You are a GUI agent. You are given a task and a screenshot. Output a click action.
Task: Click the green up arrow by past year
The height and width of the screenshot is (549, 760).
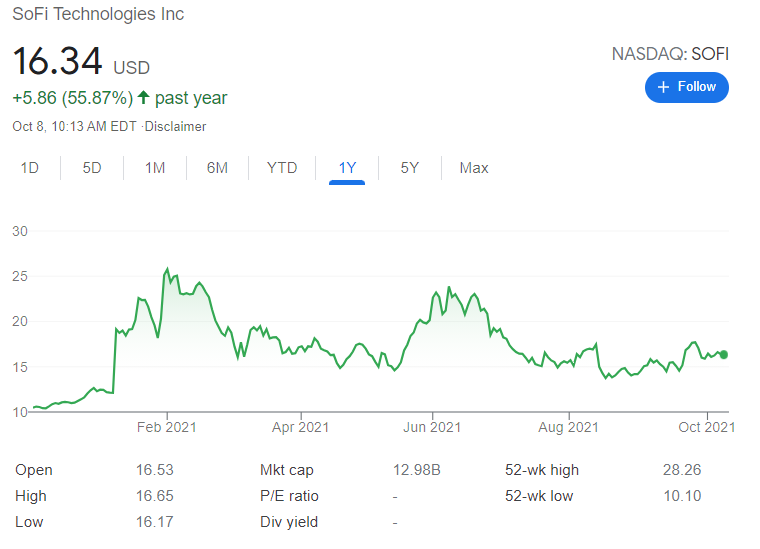click(143, 97)
